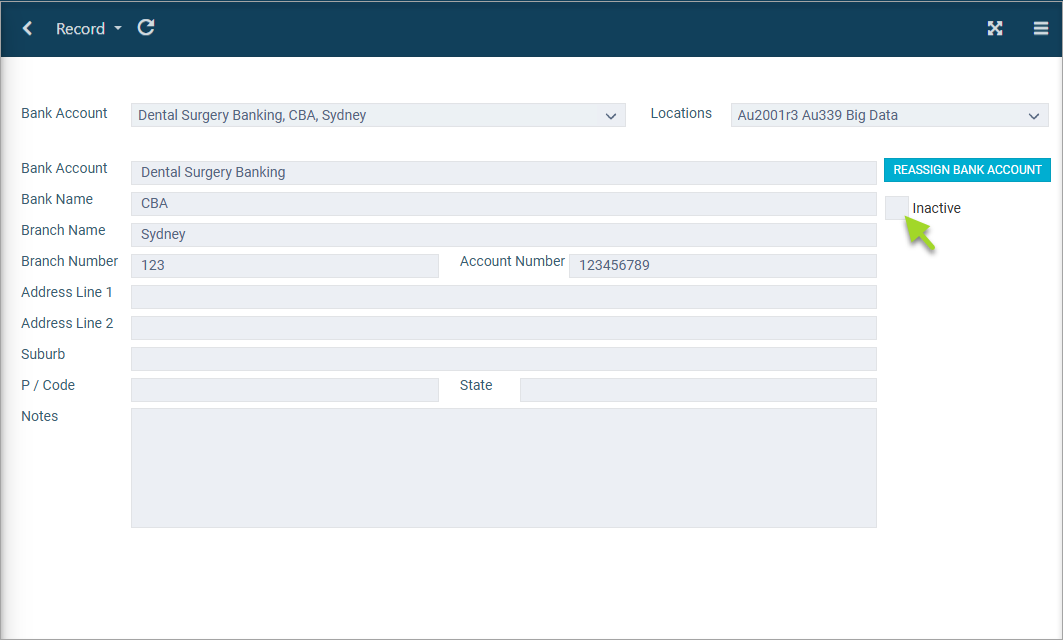Screen dimensions: 1063x640
Task: Click the Record dropdown caret
Action: pyautogui.click(x=118, y=29)
